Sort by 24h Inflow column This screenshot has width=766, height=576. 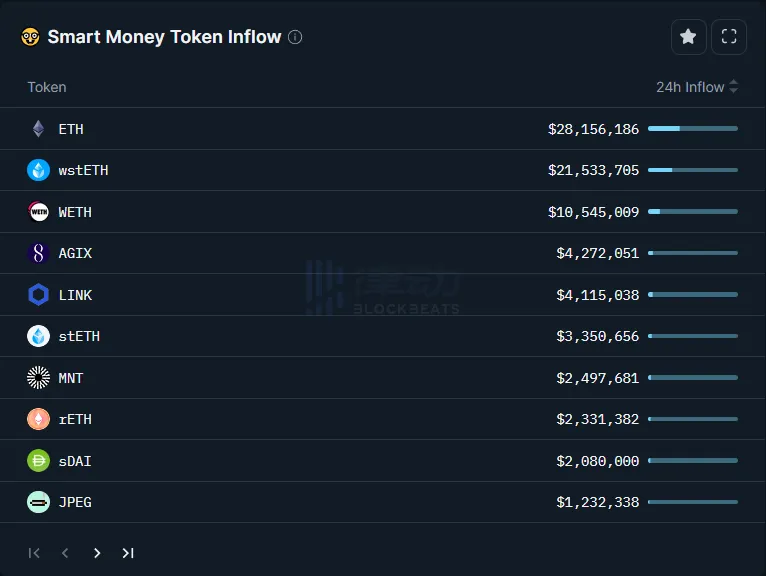tap(696, 87)
